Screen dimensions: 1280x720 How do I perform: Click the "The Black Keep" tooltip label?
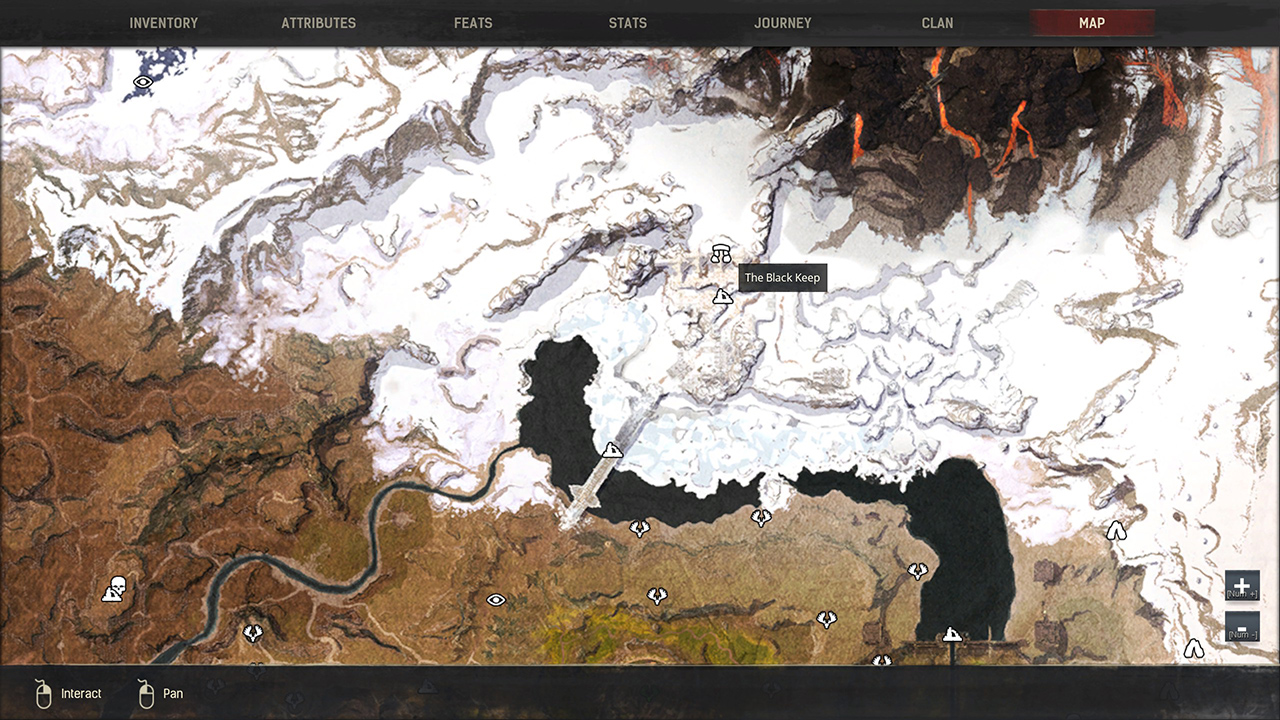pyautogui.click(x=782, y=278)
